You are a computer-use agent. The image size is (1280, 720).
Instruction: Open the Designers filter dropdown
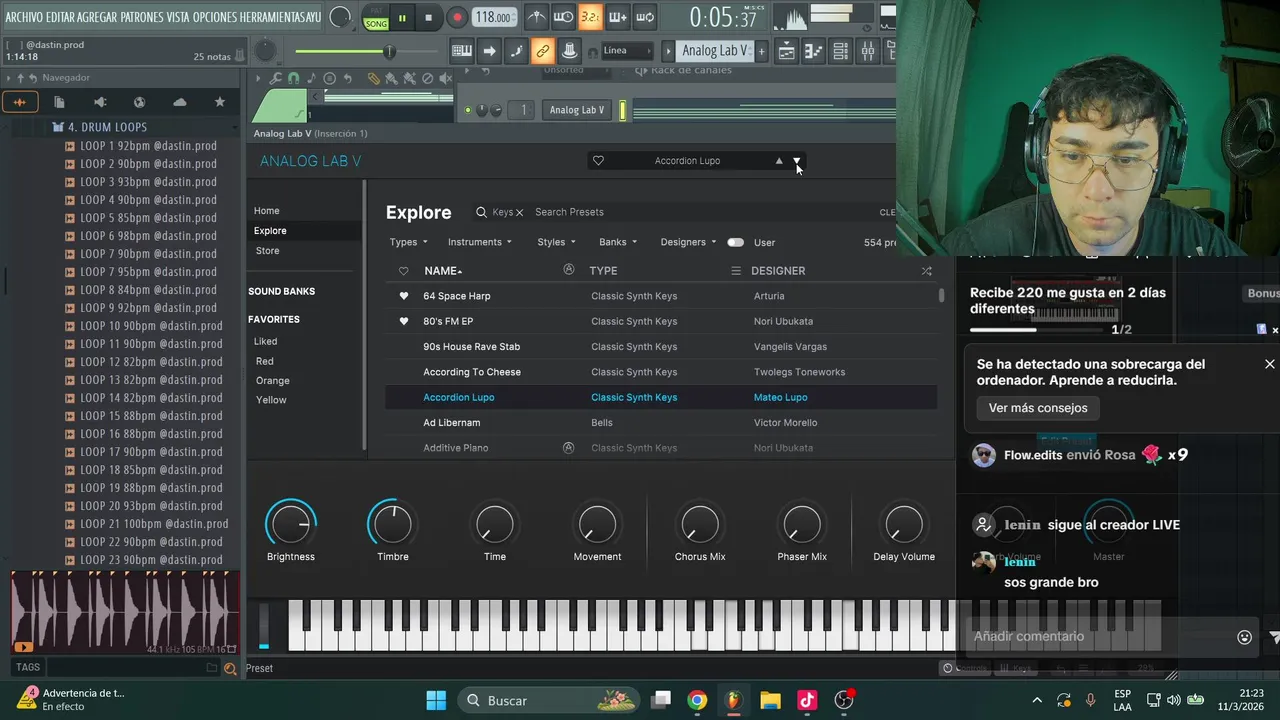[x=689, y=242]
